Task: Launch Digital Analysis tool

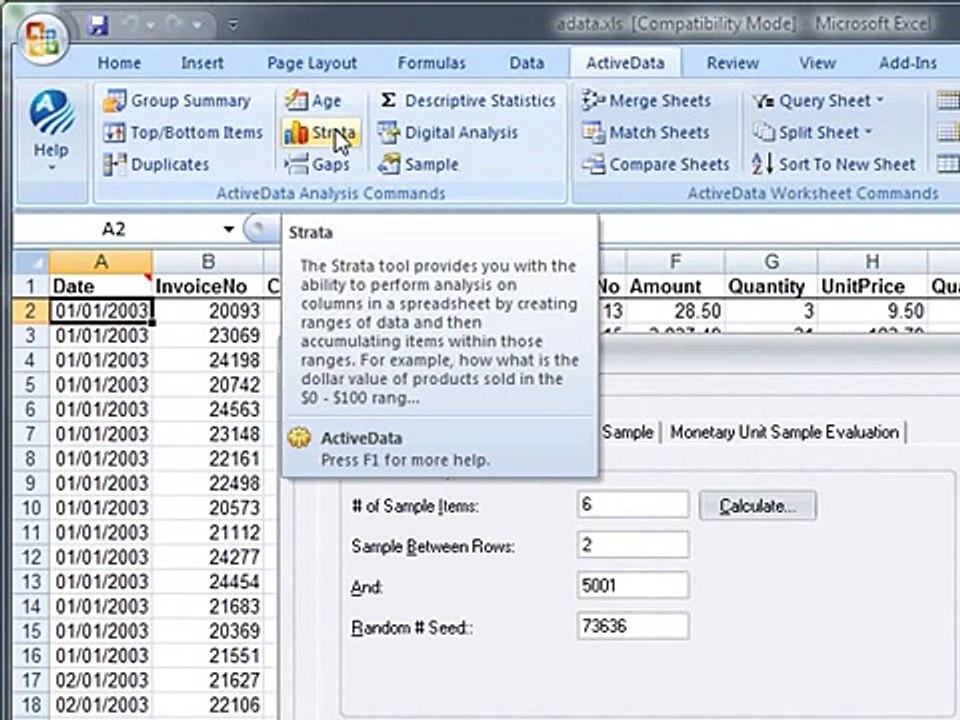Action: (448, 132)
